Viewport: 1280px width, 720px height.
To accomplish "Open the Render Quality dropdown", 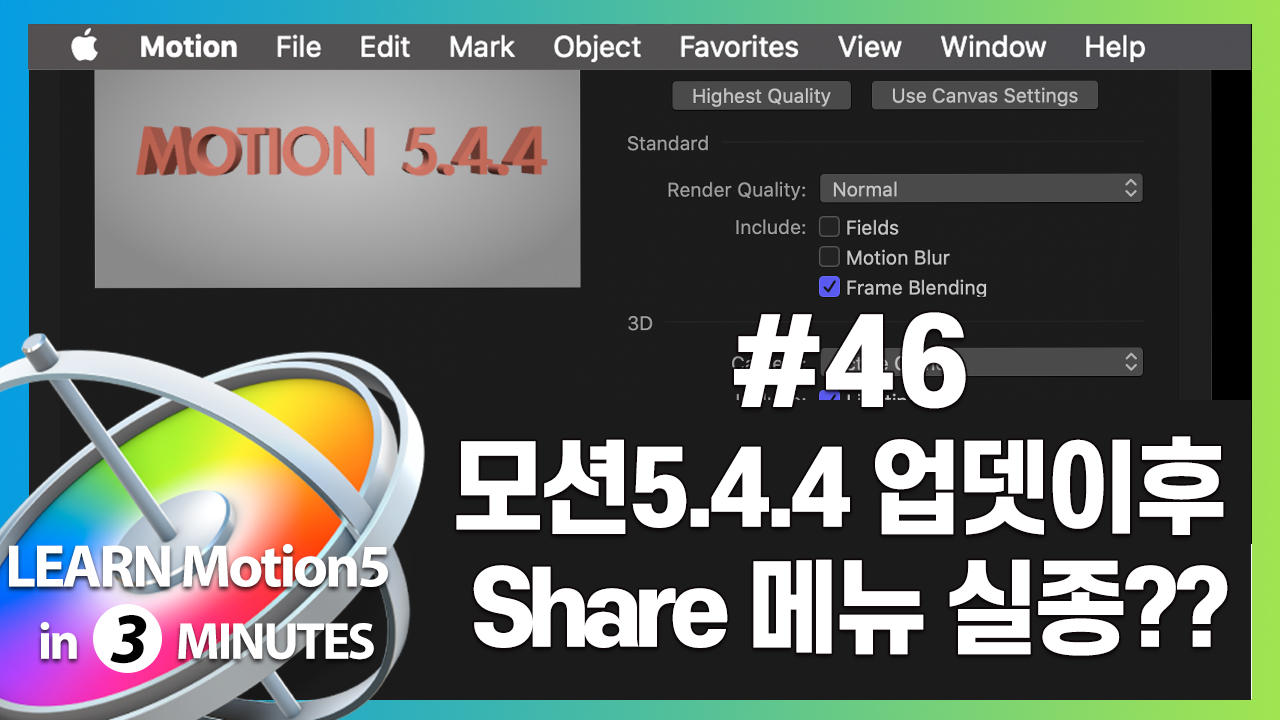I will [981, 189].
